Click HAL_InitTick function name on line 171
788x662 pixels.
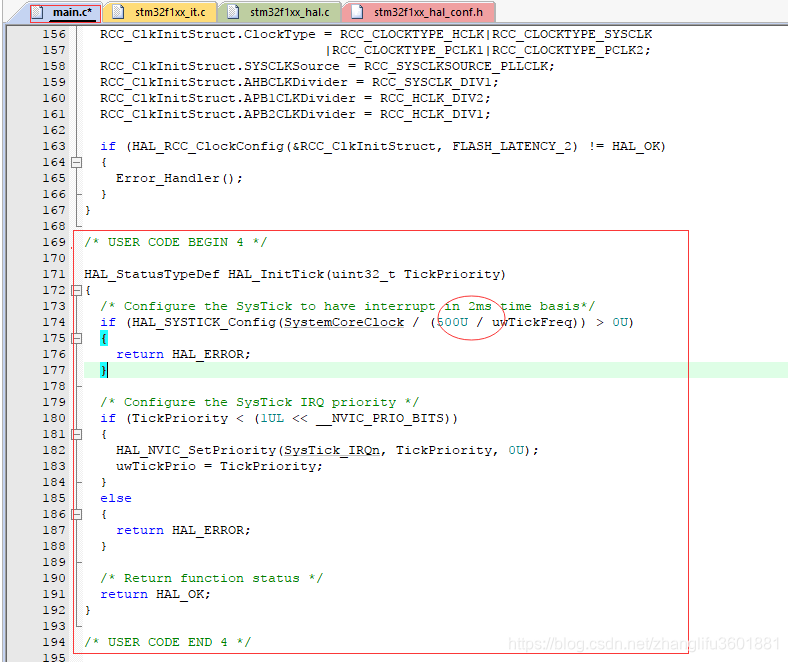(276, 274)
